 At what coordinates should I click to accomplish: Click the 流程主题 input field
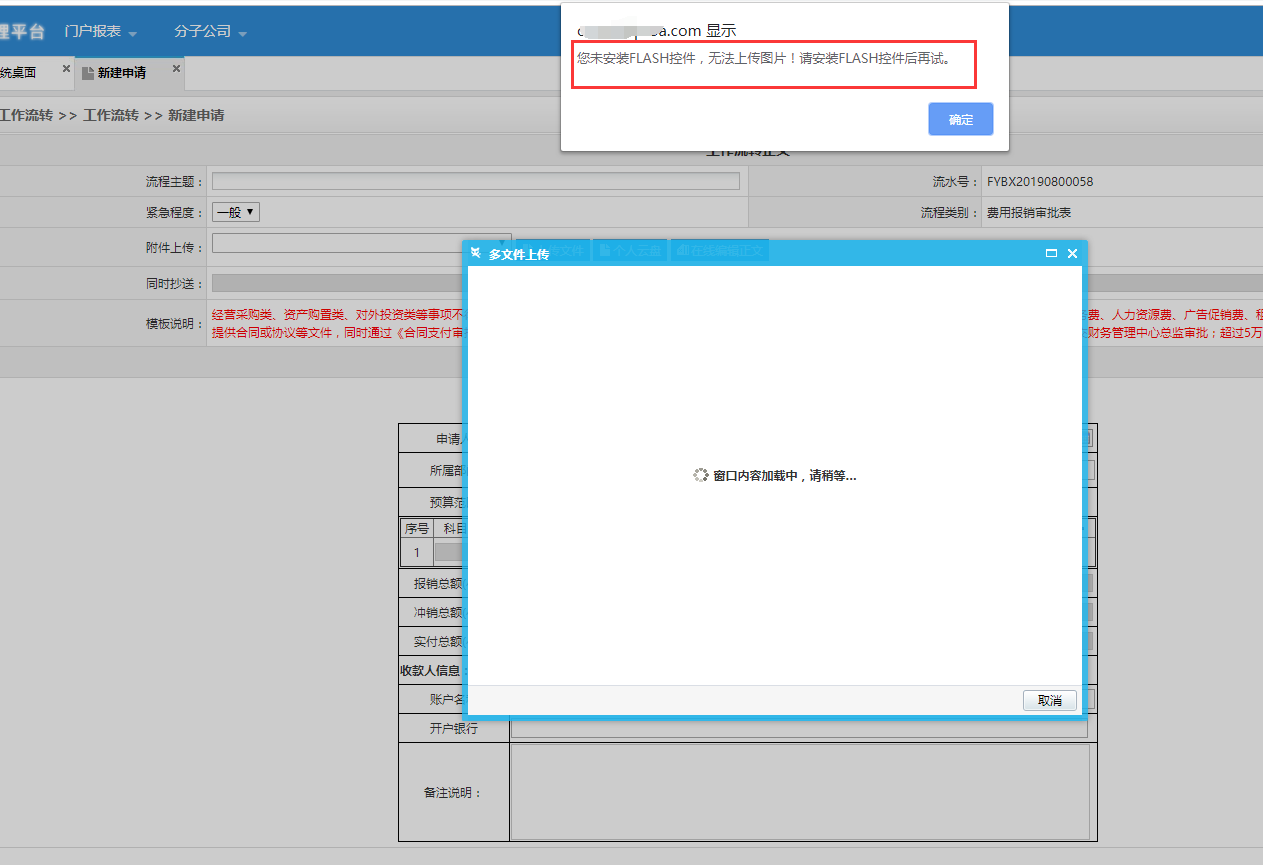click(475, 181)
